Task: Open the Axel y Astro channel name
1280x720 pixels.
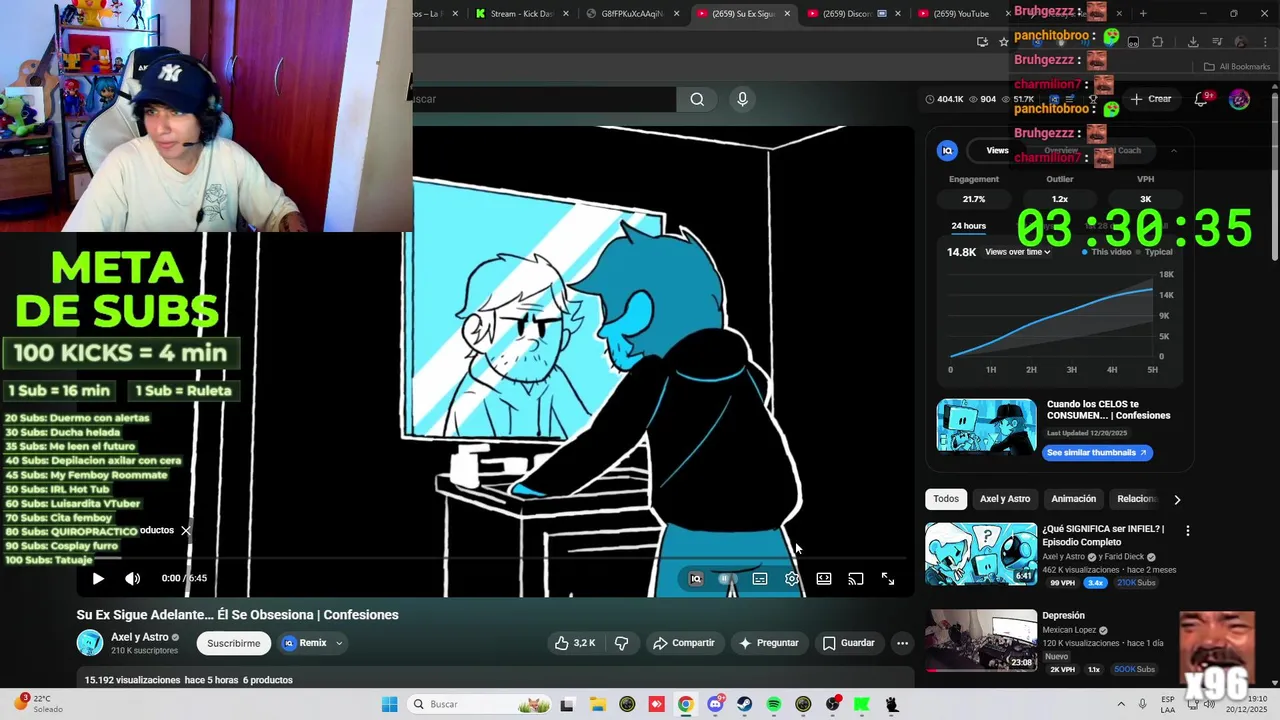Action: point(140,637)
